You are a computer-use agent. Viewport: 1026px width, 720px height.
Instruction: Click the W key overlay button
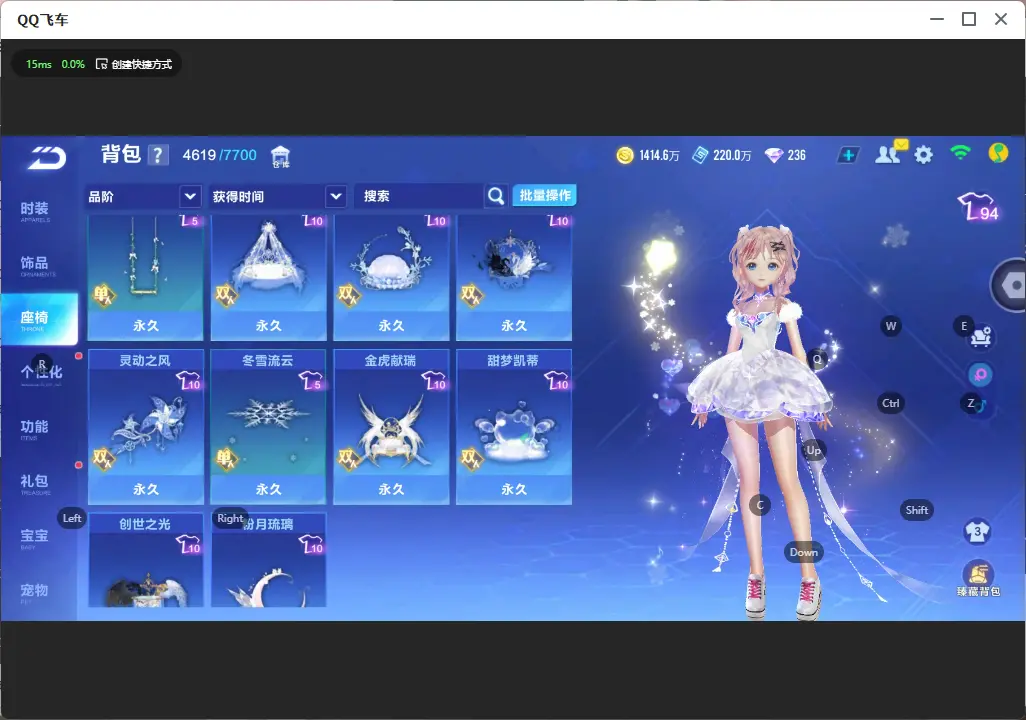[891, 326]
